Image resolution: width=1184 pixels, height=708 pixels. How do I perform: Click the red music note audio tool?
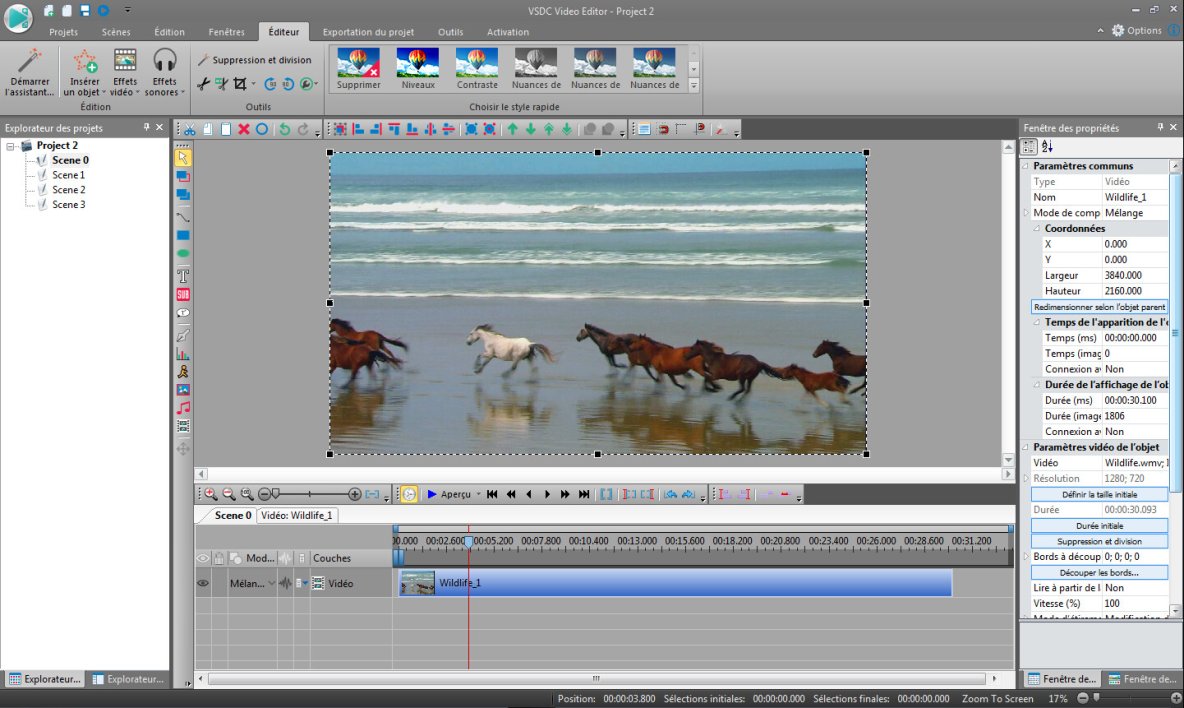tap(183, 408)
